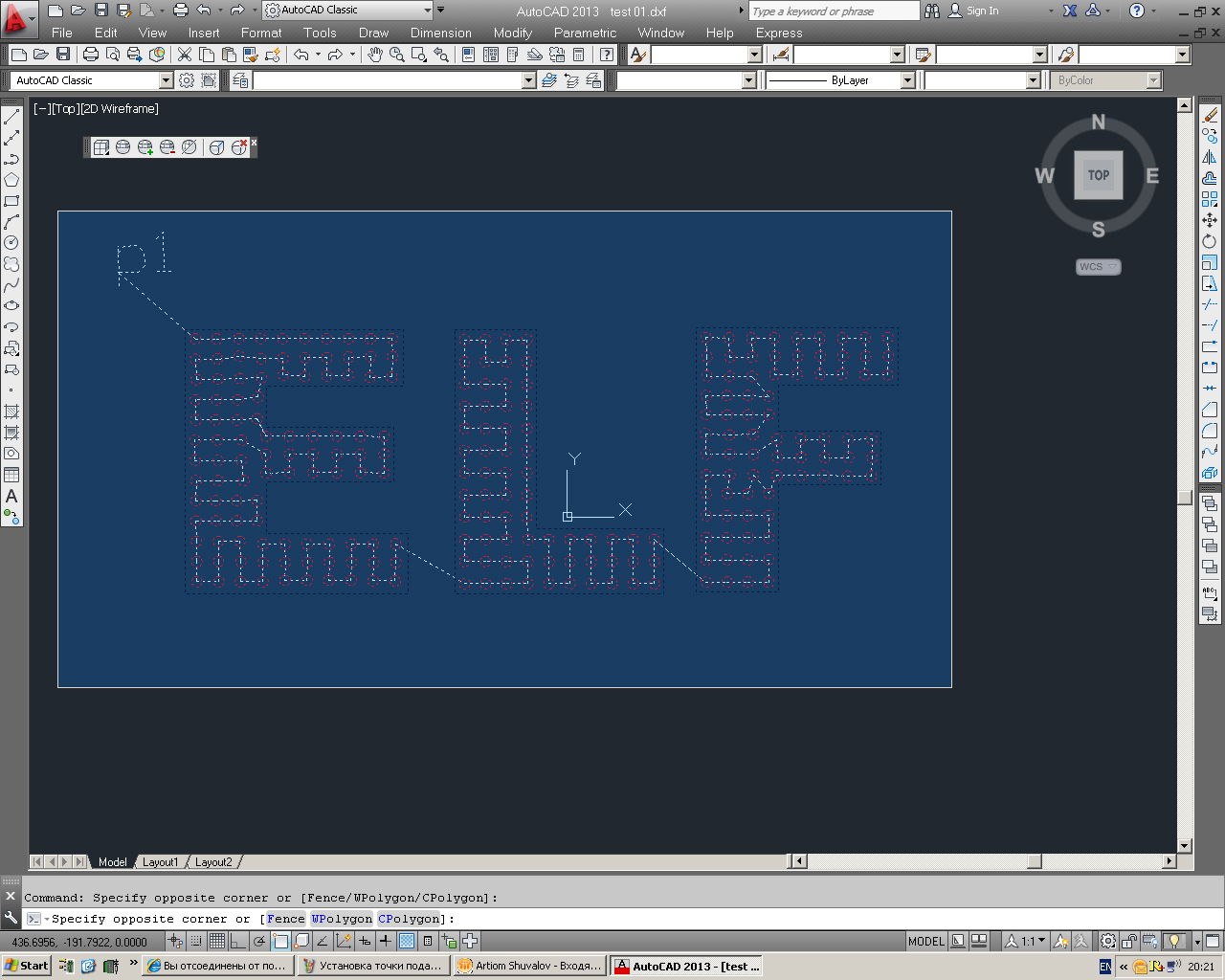Click the Zoom Realtime icon
Screen dimensions: 1225x980
[x=396, y=56]
